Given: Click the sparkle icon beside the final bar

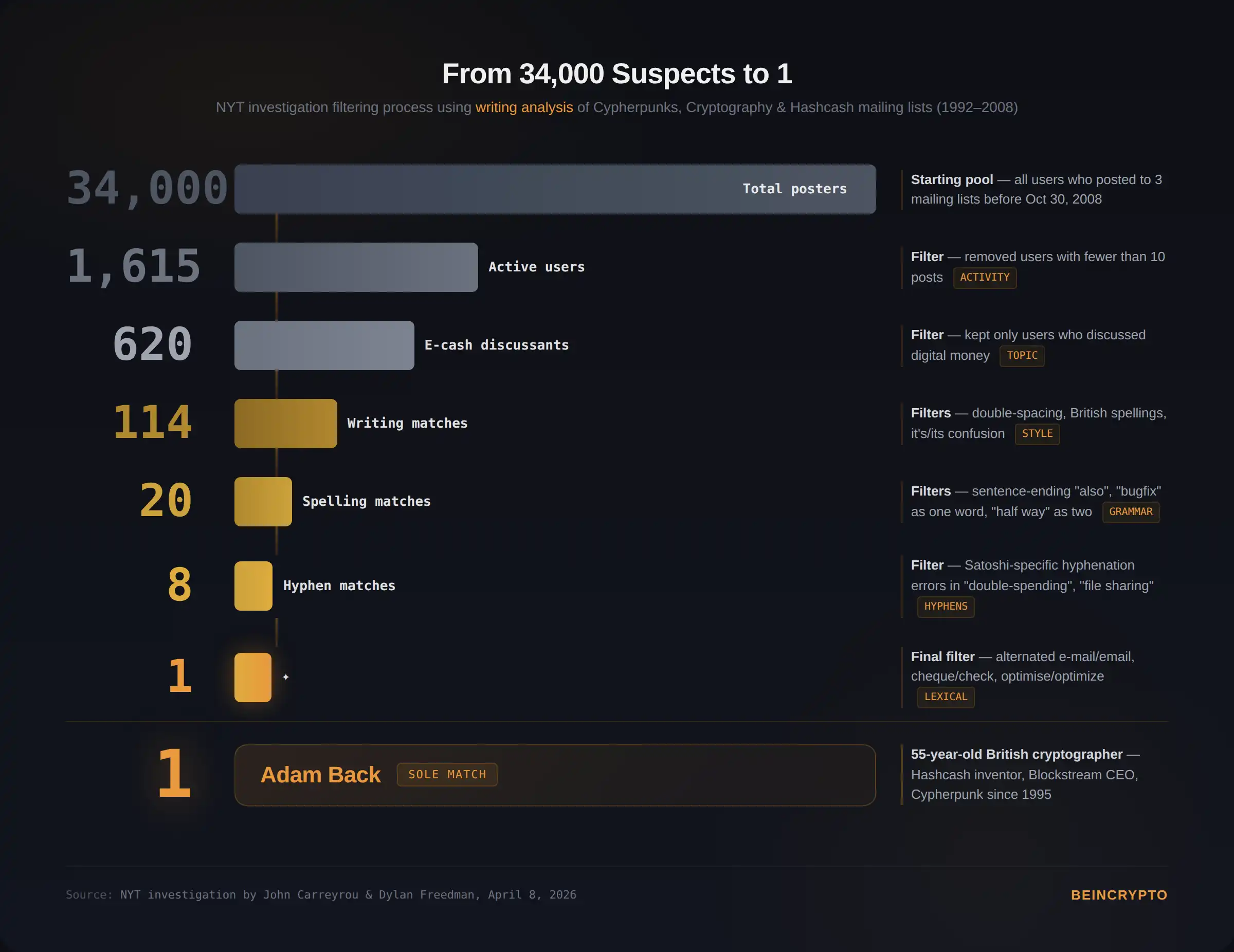Looking at the screenshot, I should (x=286, y=677).
